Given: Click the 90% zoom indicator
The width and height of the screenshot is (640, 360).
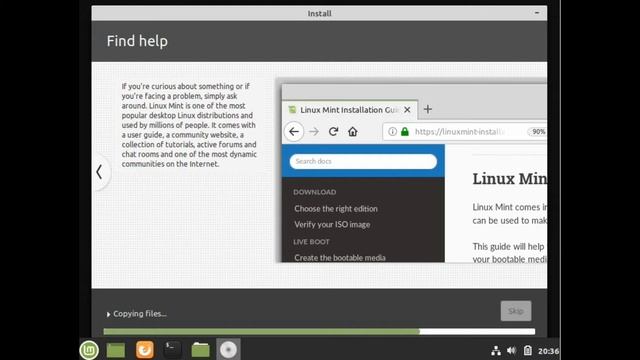Looking at the screenshot, I should [x=538, y=131].
